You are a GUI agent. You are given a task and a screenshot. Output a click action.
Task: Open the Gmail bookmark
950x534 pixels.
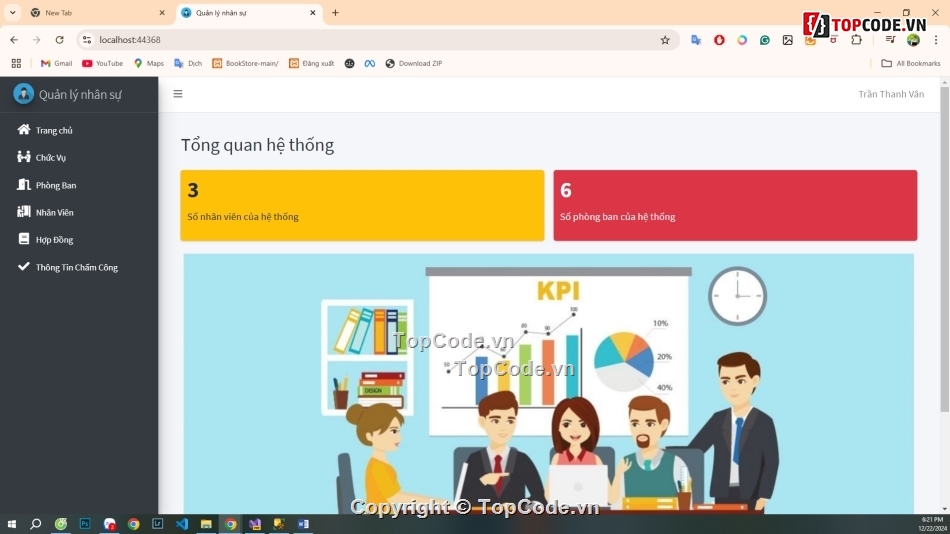coord(56,63)
